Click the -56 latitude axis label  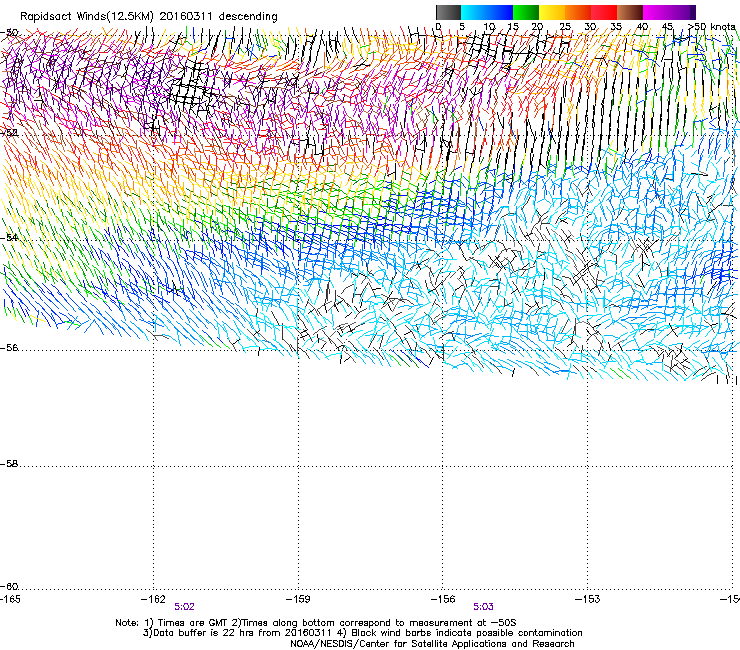click(9, 348)
